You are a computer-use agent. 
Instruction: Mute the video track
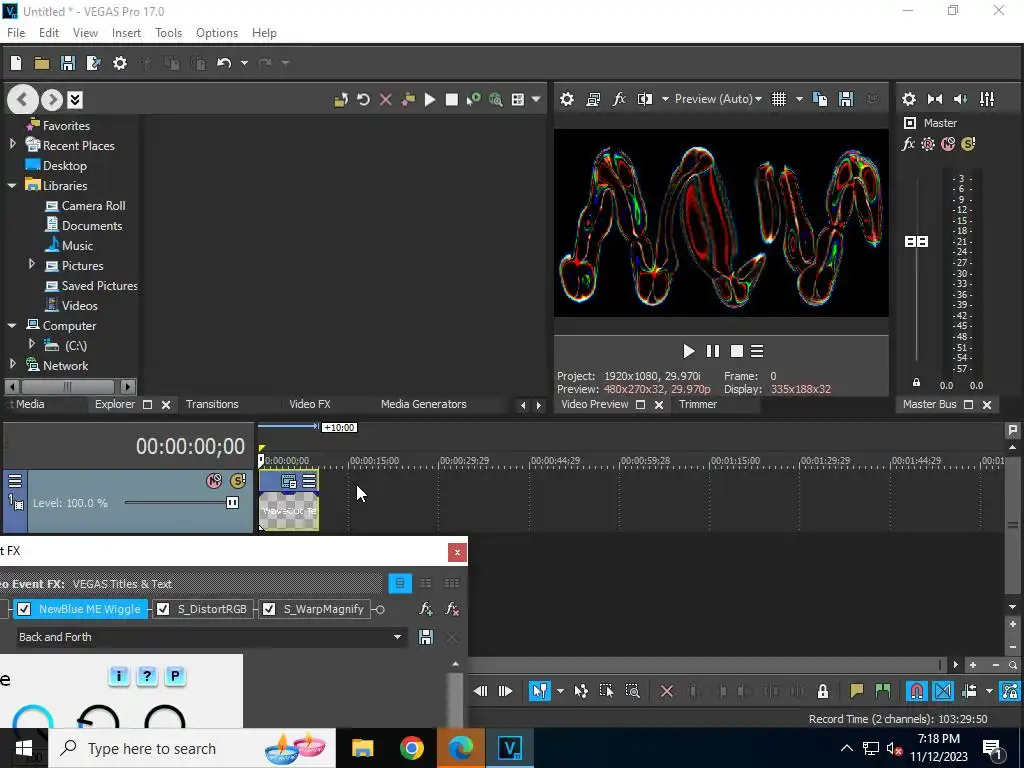coord(214,481)
